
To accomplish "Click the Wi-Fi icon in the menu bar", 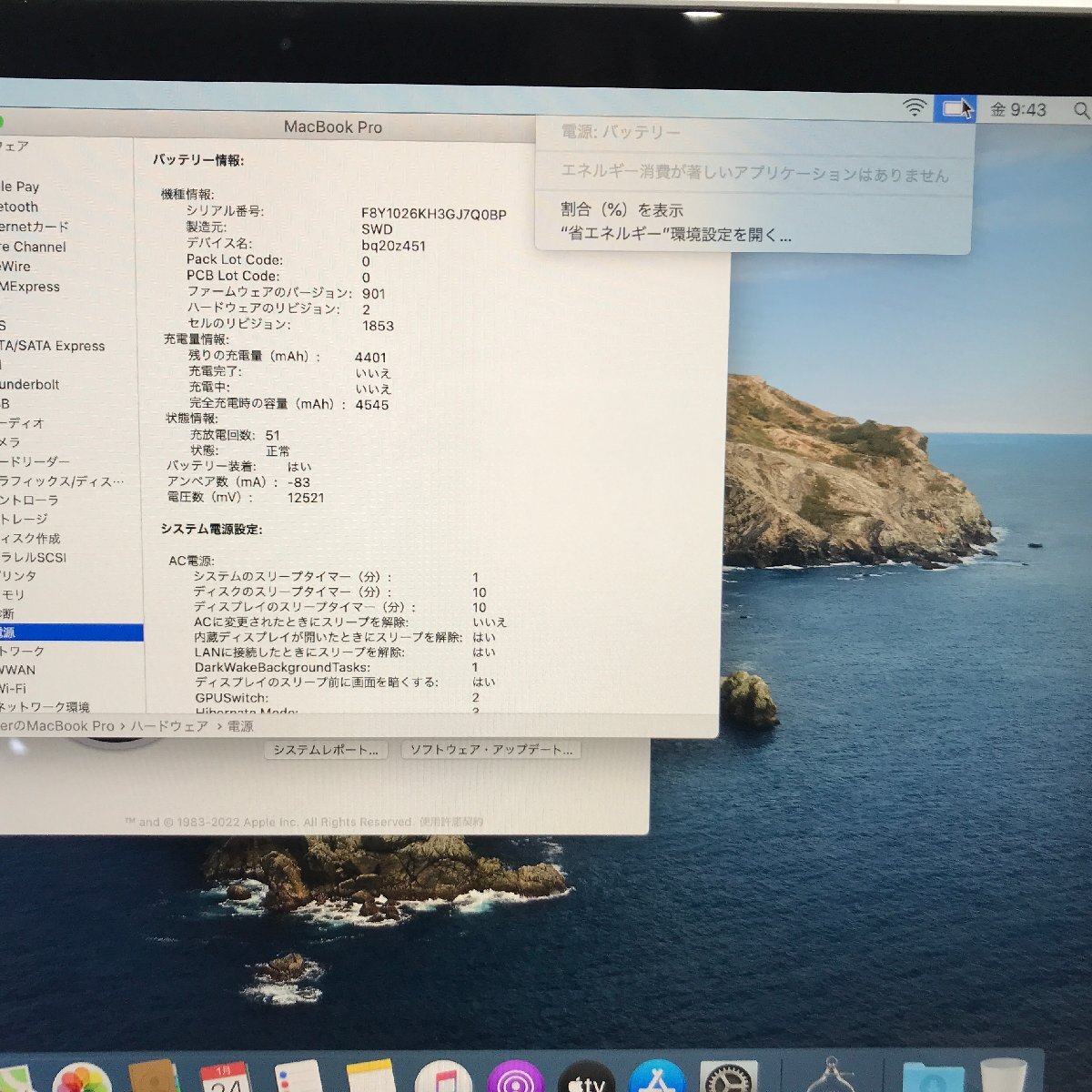I will pyautogui.click(x=915, y=108).
